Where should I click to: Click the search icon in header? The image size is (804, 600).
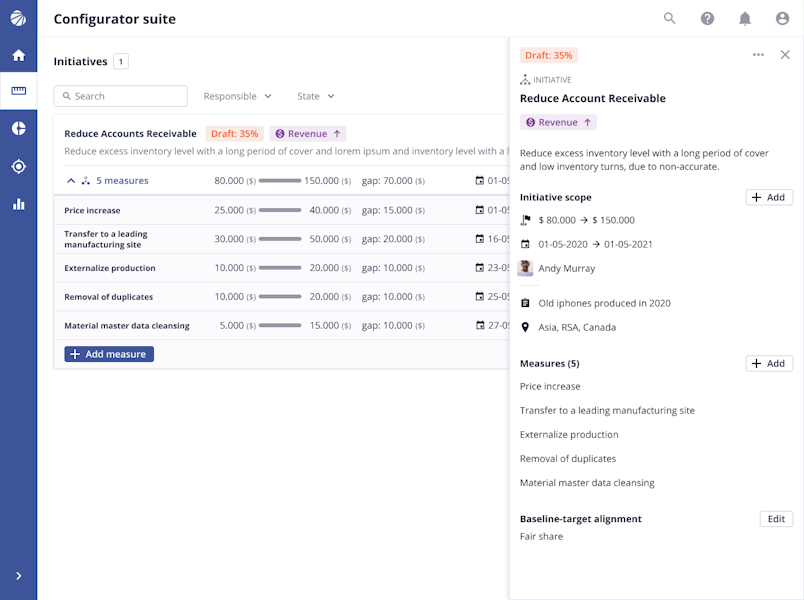pos(670,18)
